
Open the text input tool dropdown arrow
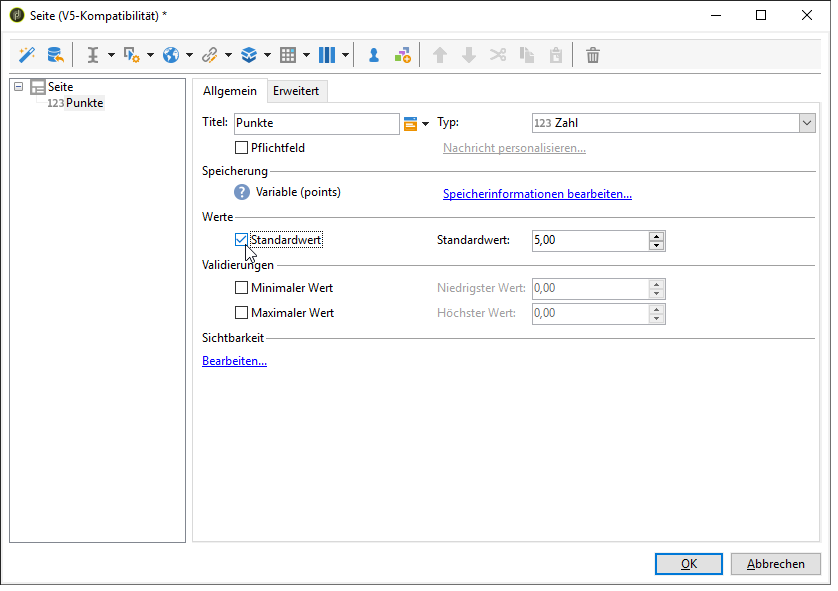[x=111, y=55]
